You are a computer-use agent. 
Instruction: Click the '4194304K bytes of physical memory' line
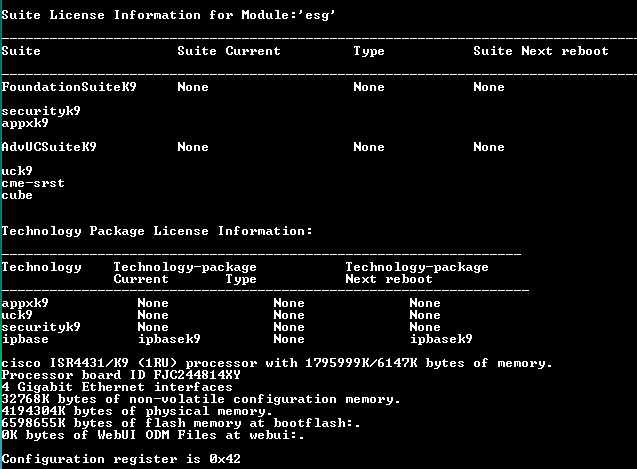point(137,411)
